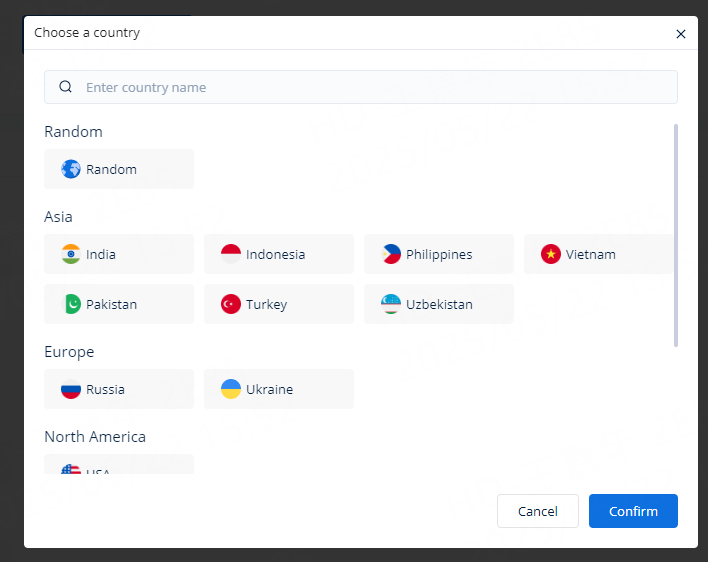
Task: Click the Vietnam country name text
Action: point(590,254)
